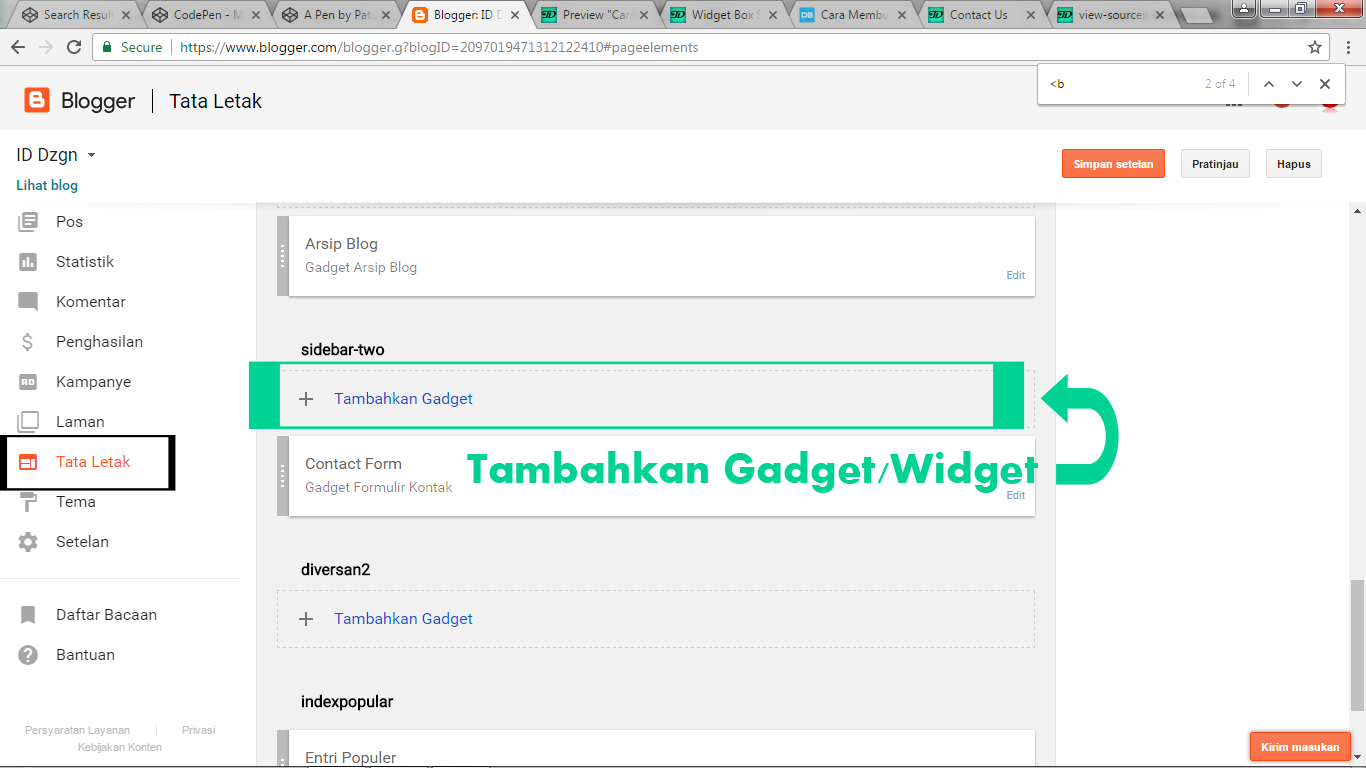The image size is (1366, 768).
Task: Click Kirim masukan button
Action: (x=1300, y=747)
